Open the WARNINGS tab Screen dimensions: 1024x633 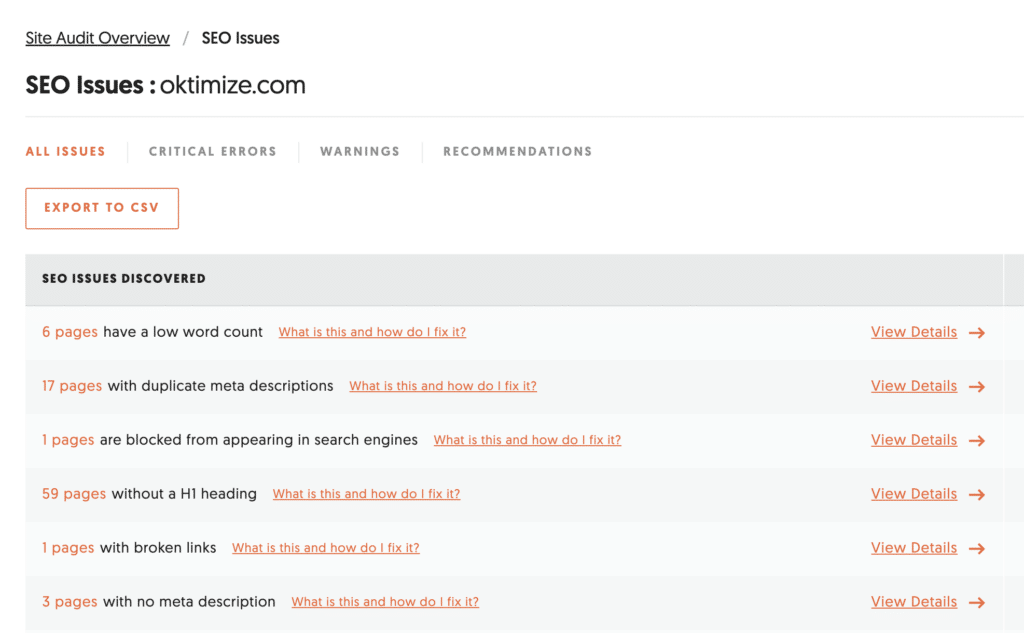[360, 151]
